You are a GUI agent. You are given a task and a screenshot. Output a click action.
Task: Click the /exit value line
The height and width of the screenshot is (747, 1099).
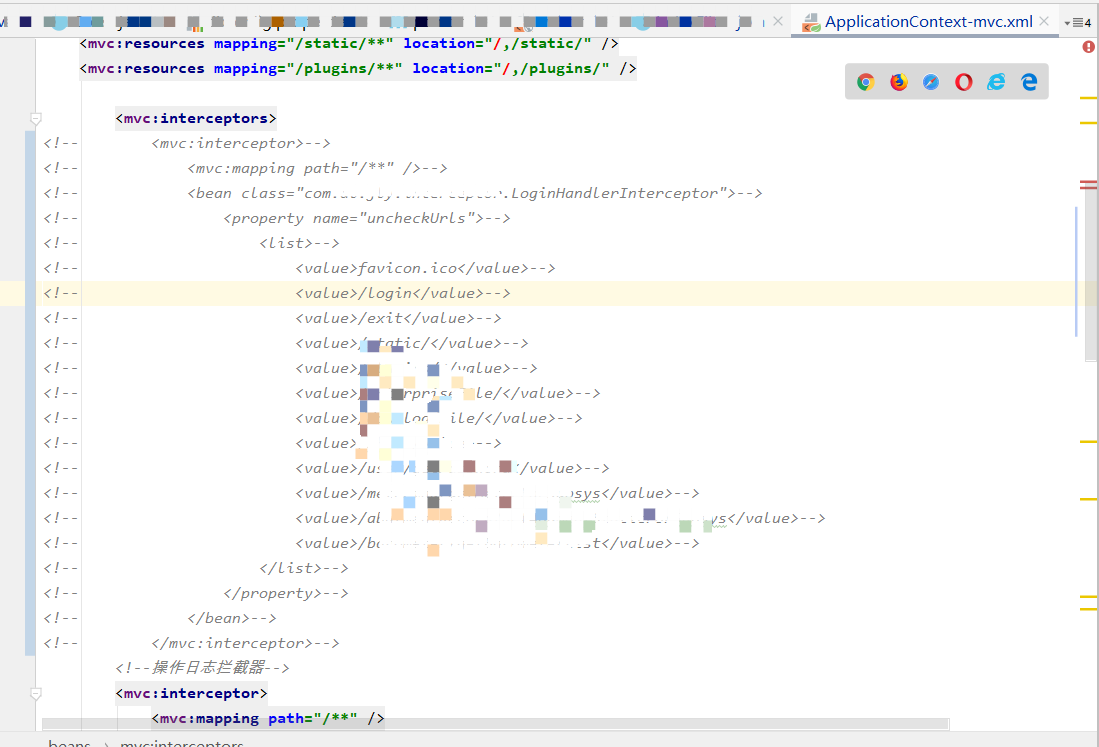click(x=398, y=319)
